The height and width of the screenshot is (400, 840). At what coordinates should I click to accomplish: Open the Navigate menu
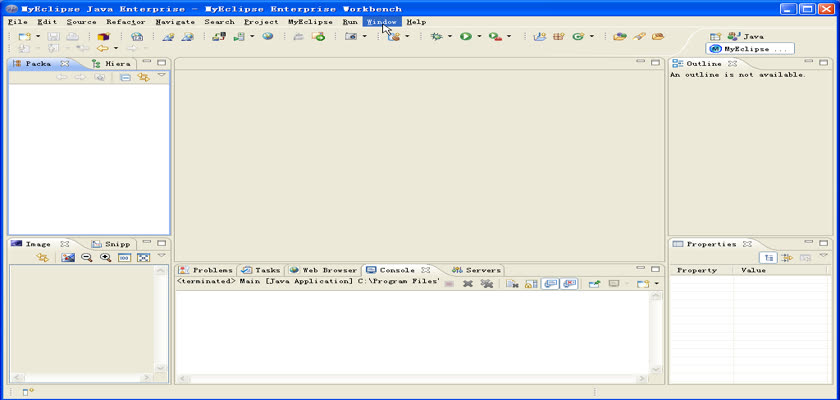175,22
